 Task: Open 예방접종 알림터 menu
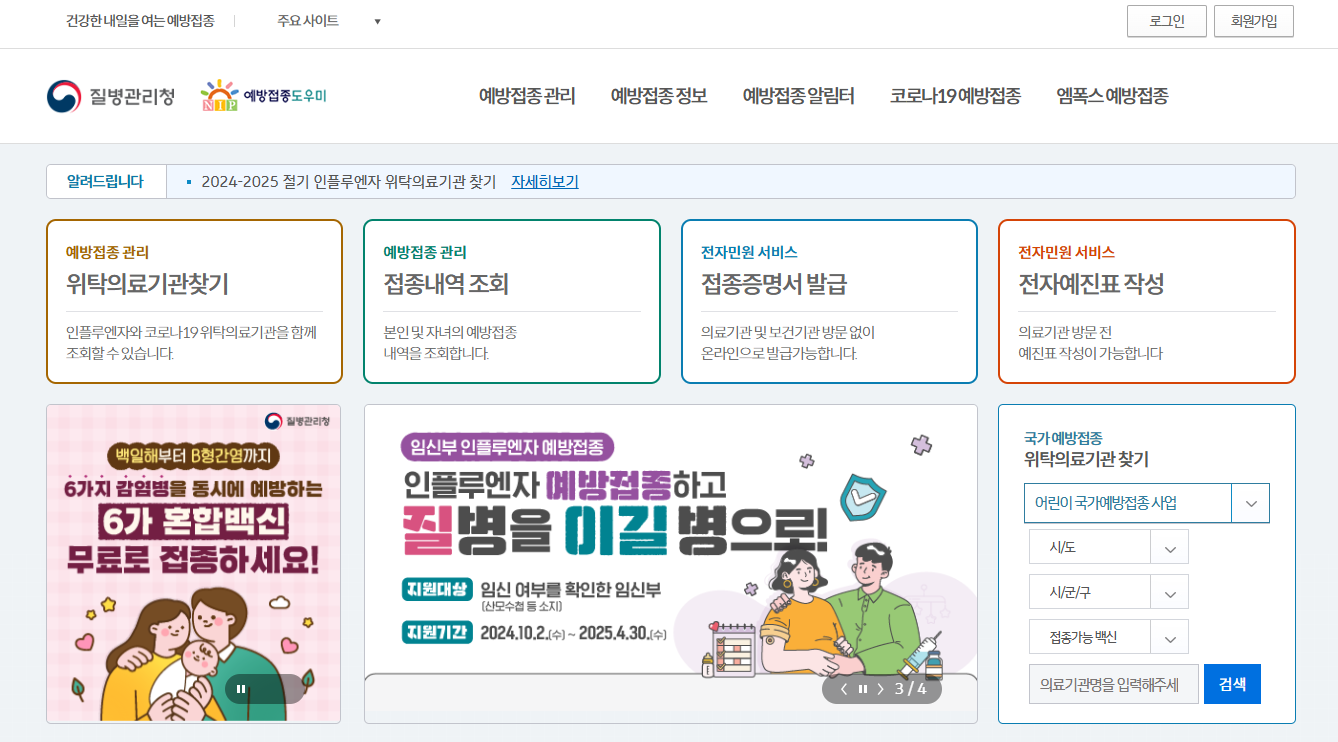[x=798, y=96]
